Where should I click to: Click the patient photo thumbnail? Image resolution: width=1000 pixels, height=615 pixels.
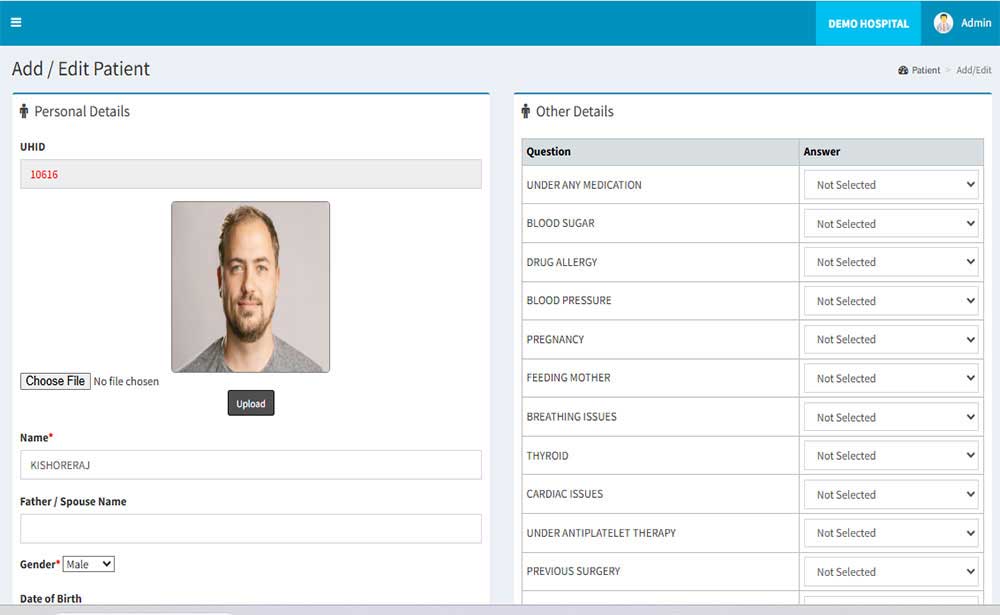tap(250, 287)
